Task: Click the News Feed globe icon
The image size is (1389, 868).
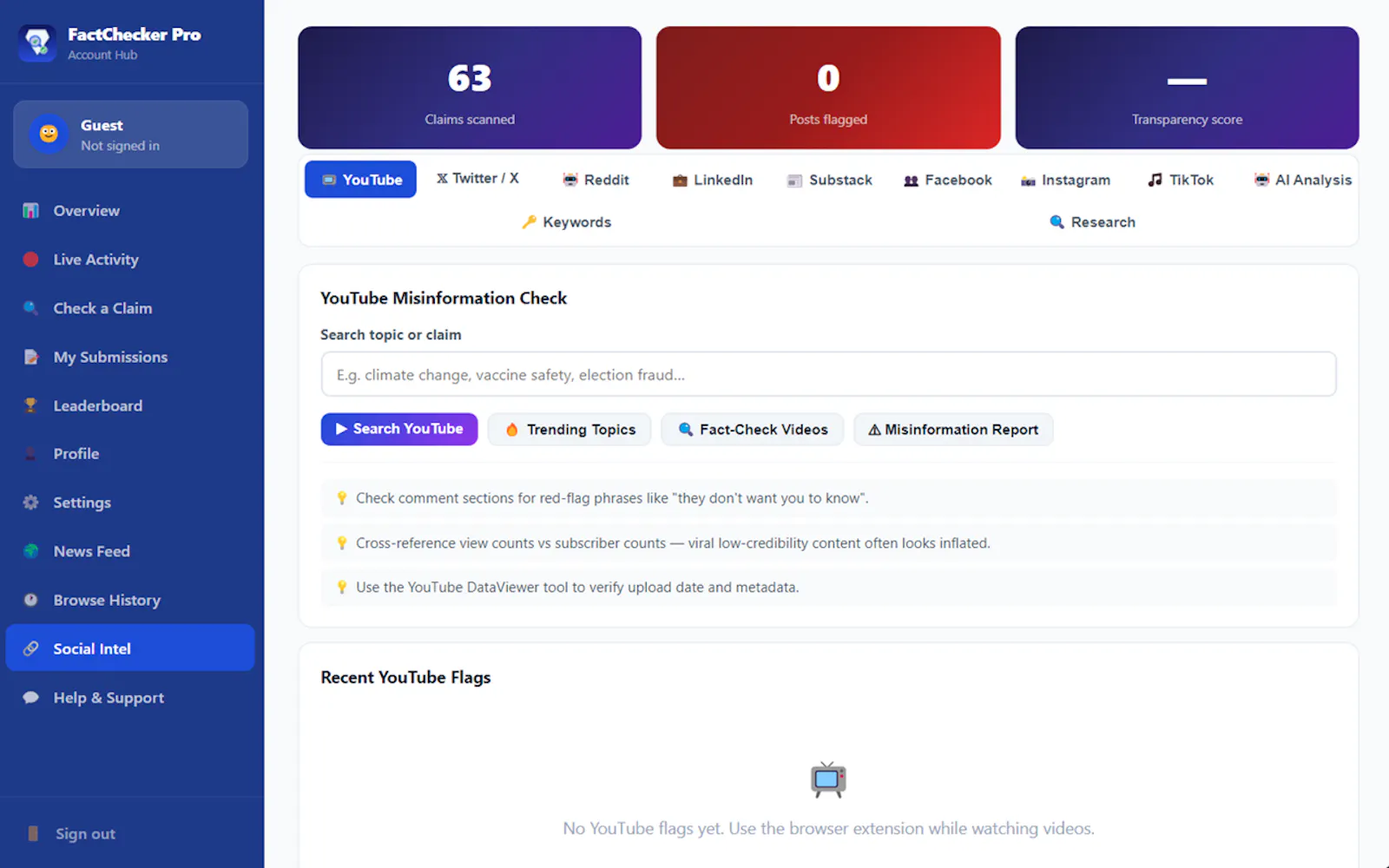Action: pos(31,551)
